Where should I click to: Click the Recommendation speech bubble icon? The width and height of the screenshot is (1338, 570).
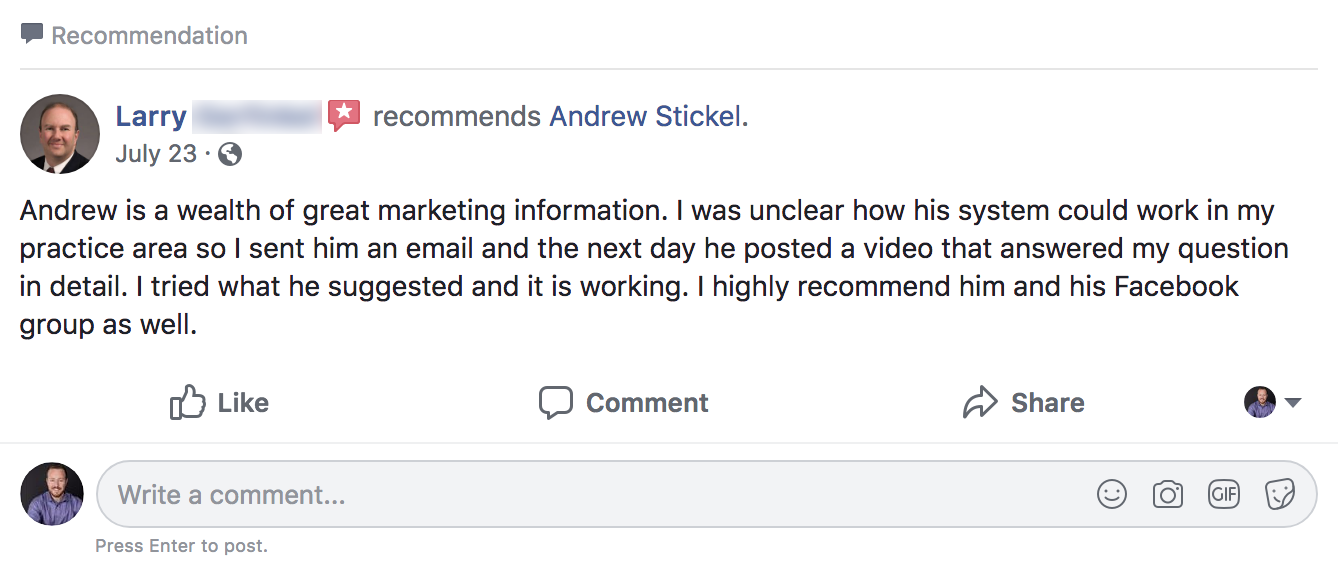[x=32, y=35]
